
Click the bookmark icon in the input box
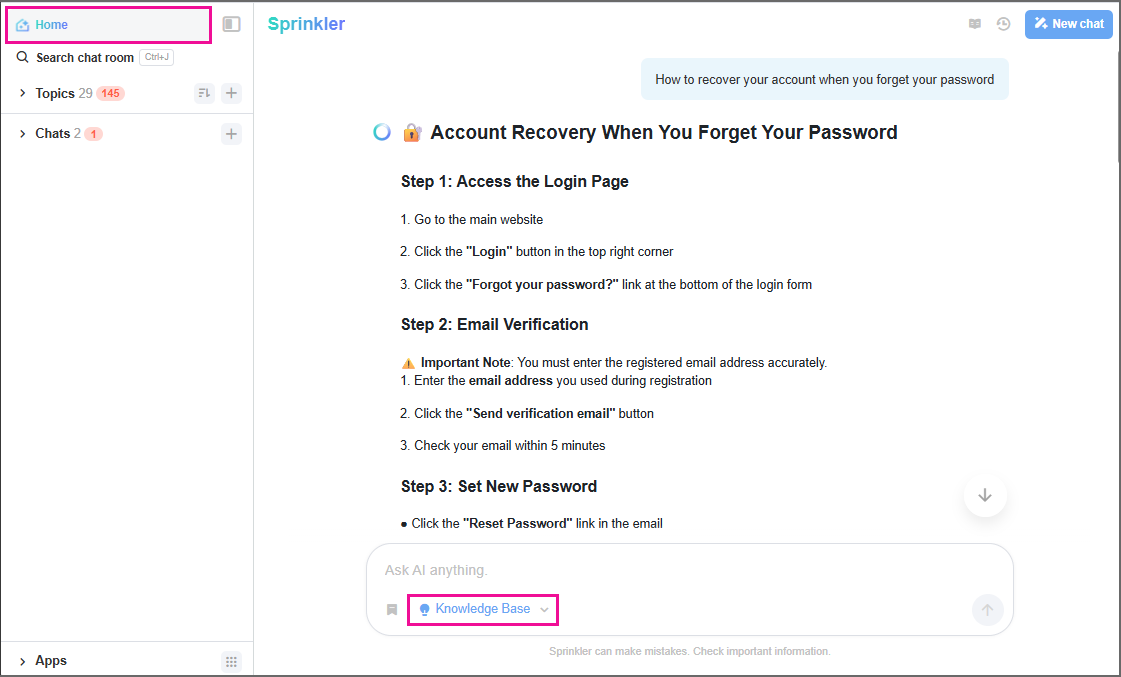392,609
